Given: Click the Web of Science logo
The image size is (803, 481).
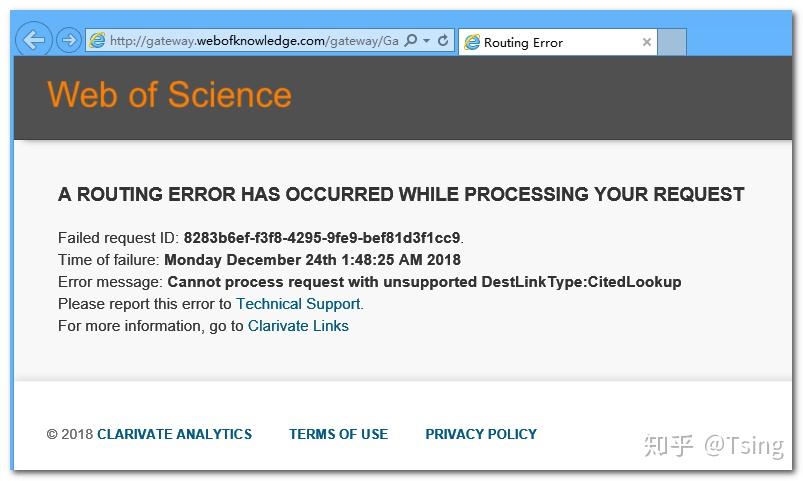Looking at the screenshot, I should click(169, 94).
